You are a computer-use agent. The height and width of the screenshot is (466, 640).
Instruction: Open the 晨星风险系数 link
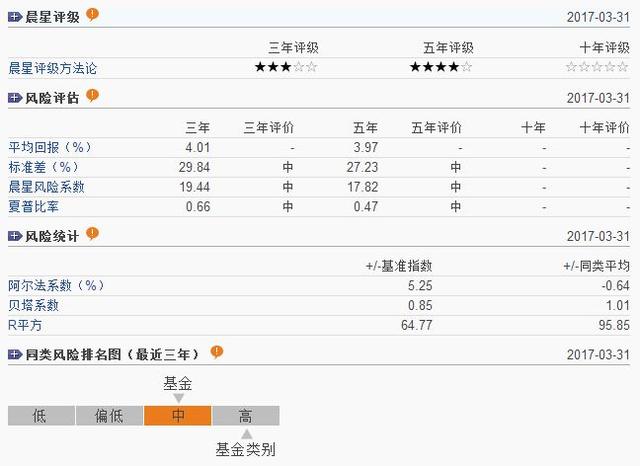(x=46, y=187)
